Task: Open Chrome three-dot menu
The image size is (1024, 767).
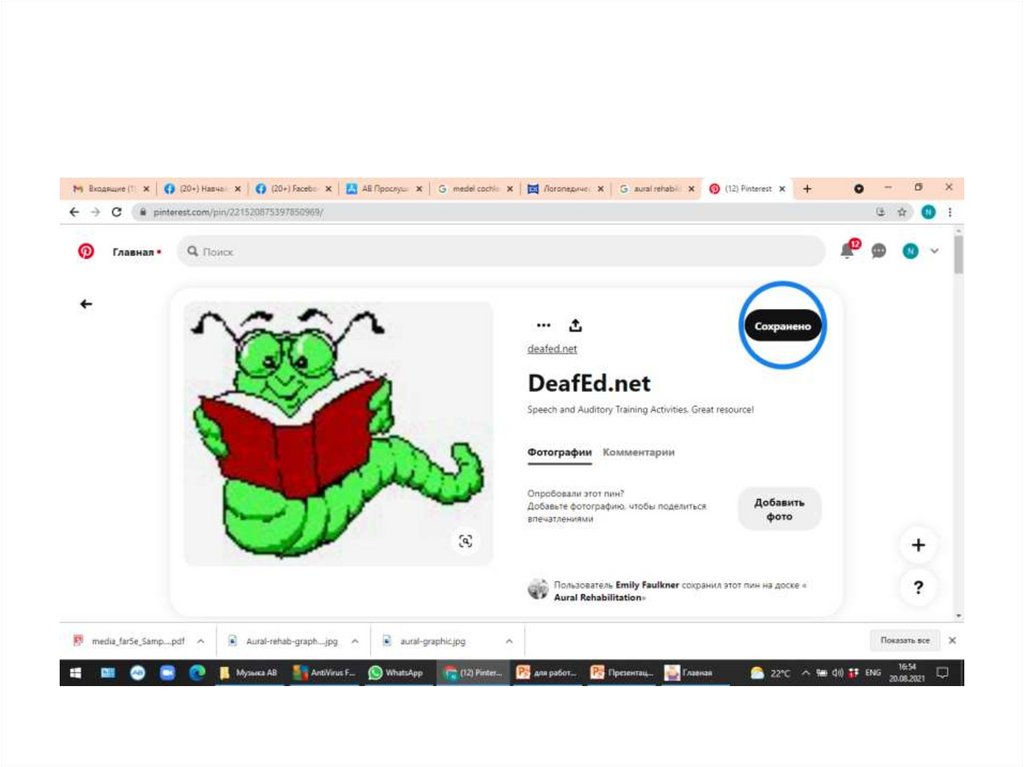Action: tap(950, 212)
